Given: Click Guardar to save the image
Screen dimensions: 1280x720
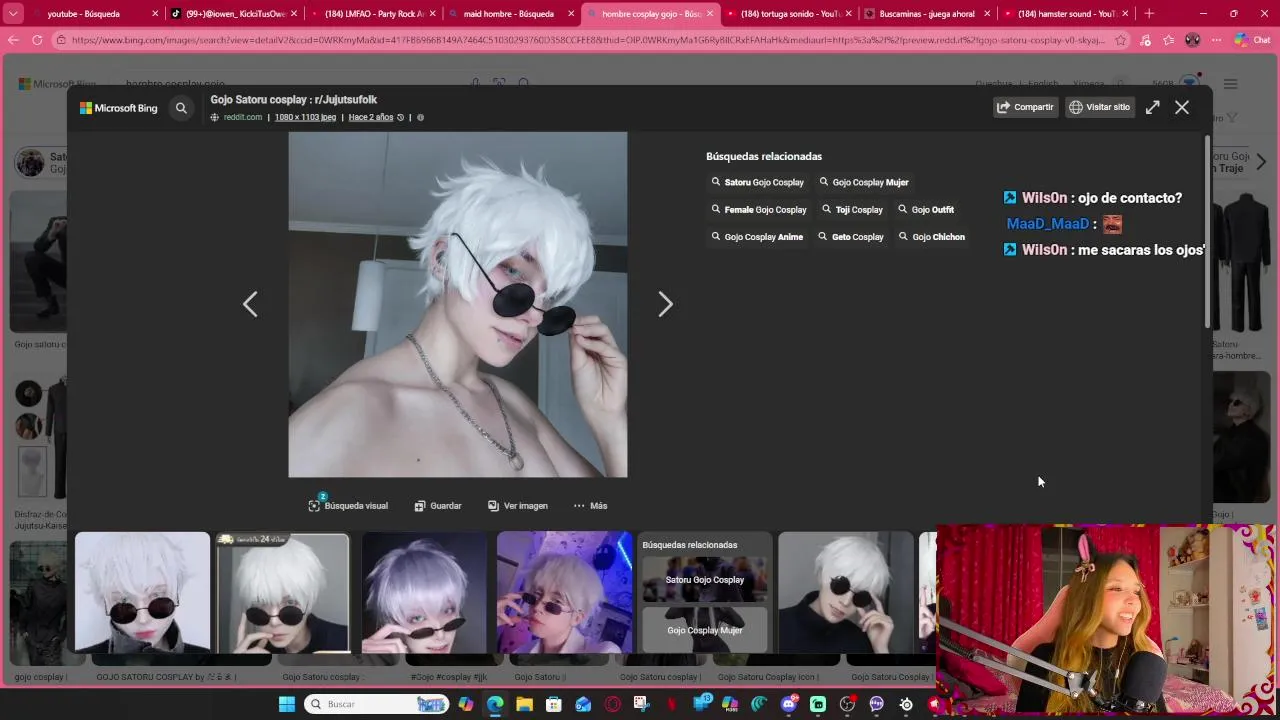Looking at the screenshot, I should tap(438, 506).
